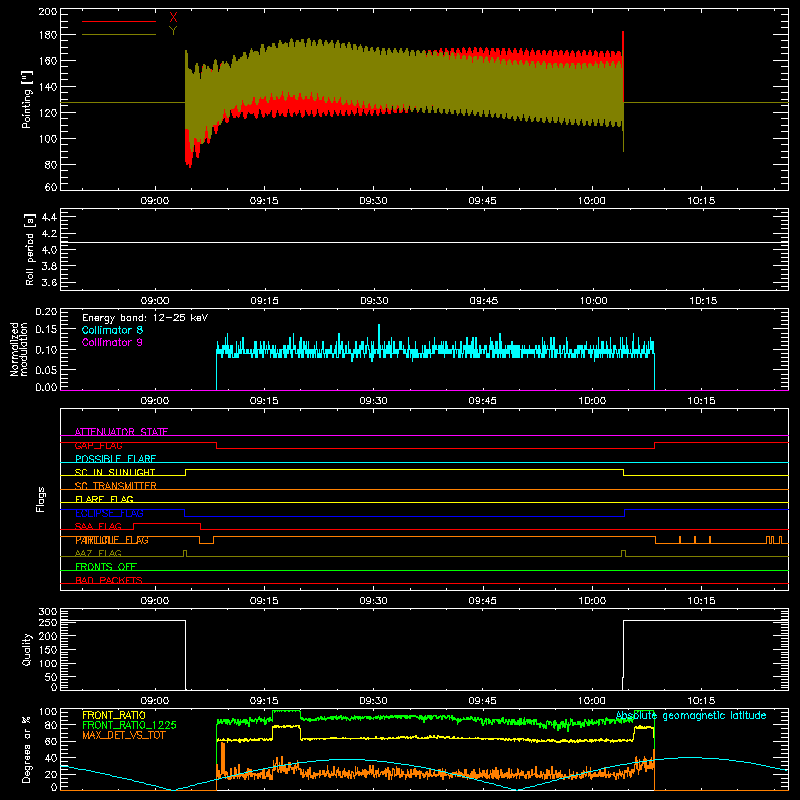The image size is (800, 800).
Task: Select the yellow FRONT_RATIO legend entry
Action: tap(114, 715)
